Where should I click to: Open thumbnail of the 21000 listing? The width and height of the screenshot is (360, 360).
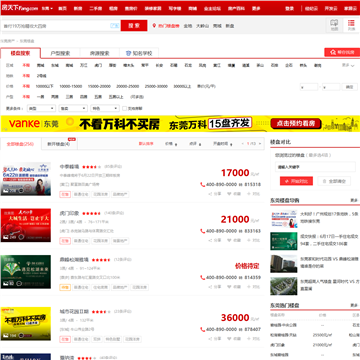point(26,225)
